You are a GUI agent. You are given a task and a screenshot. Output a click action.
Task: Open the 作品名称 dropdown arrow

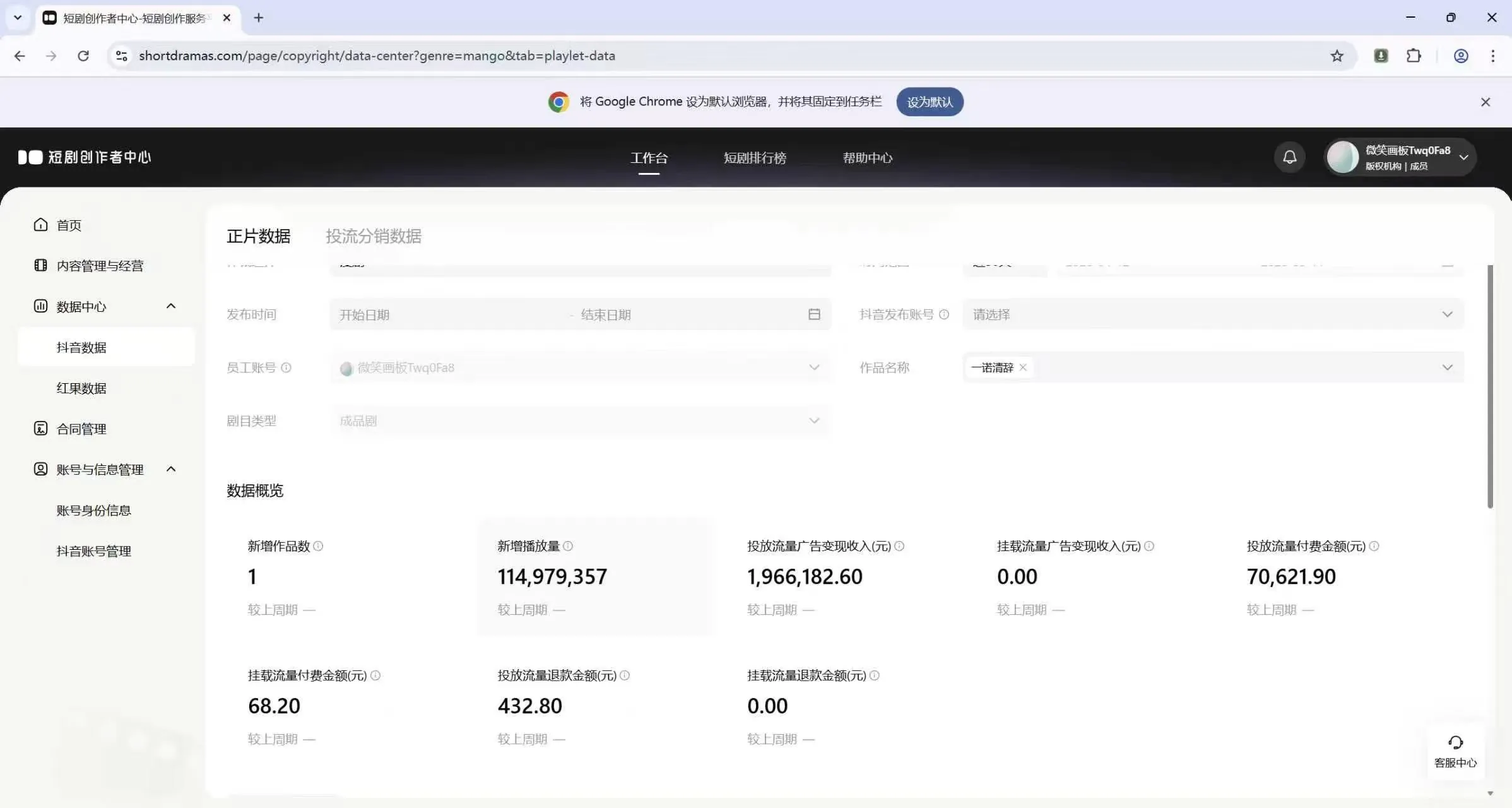coord(1447,367)
